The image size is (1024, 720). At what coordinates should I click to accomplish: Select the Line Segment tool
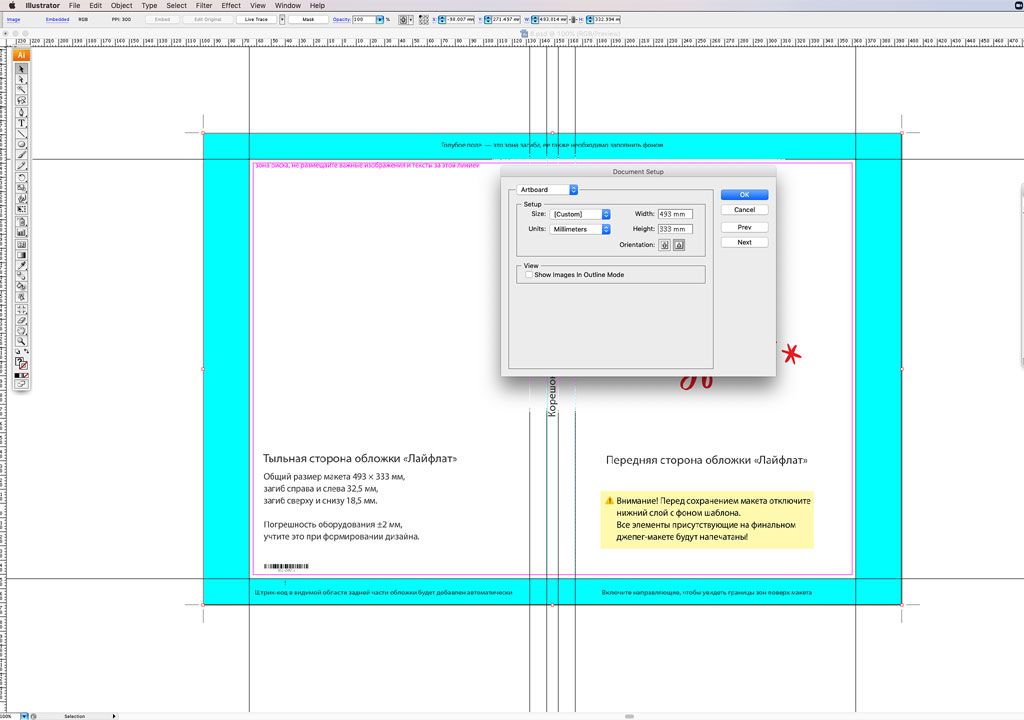tap(22, 133)
